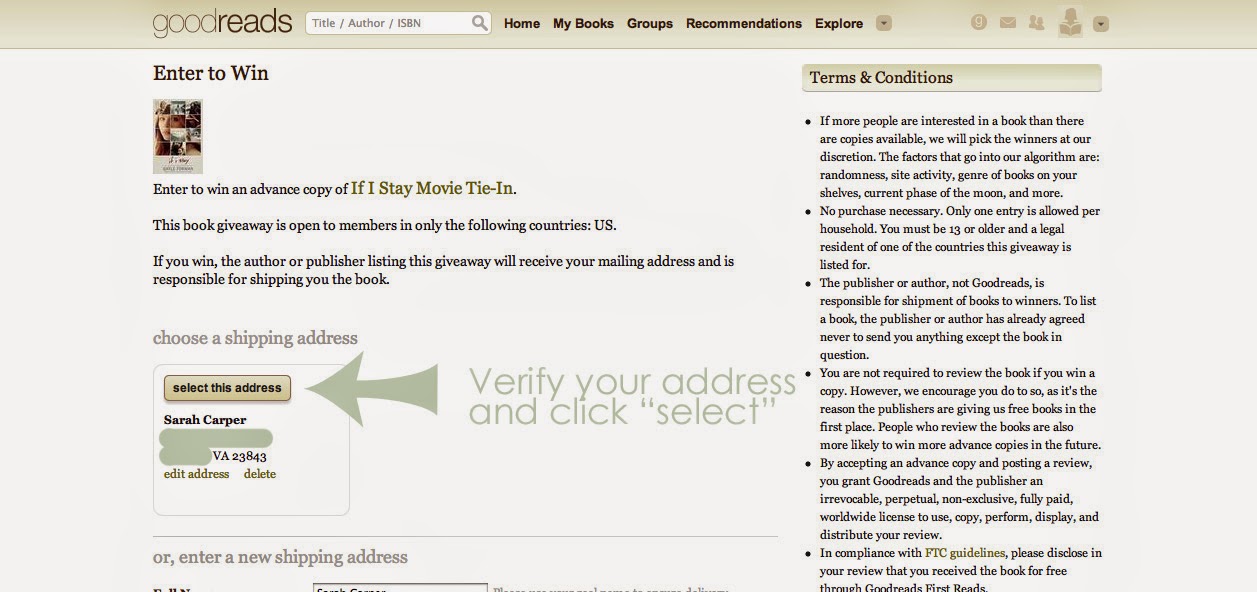Click the select this address button
Viewport: 1257px width, 592px height.
pyautogui.click(x=227, y=388)
